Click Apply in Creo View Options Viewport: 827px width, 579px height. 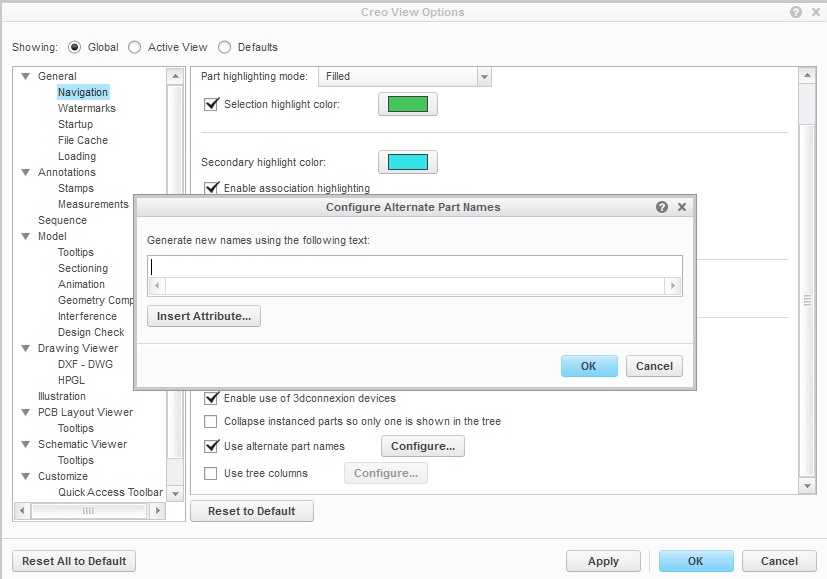click(603, 561)
